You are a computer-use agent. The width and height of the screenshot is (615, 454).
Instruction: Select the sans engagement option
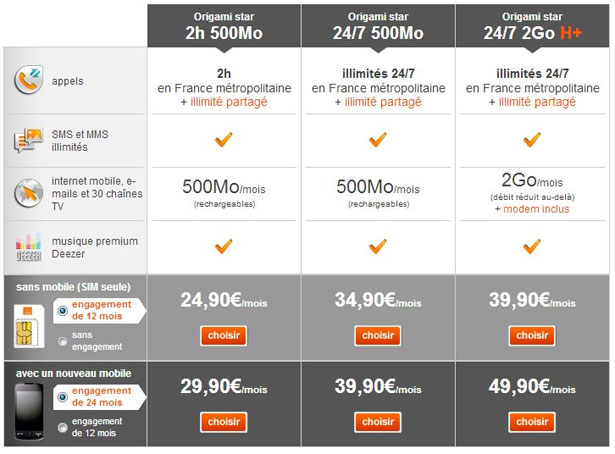coord(64,341)
